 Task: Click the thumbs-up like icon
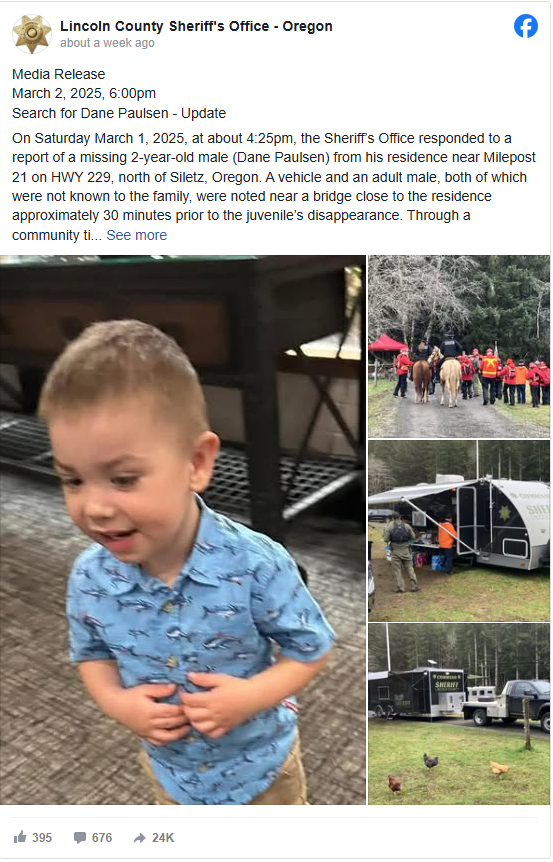(20, 837)
